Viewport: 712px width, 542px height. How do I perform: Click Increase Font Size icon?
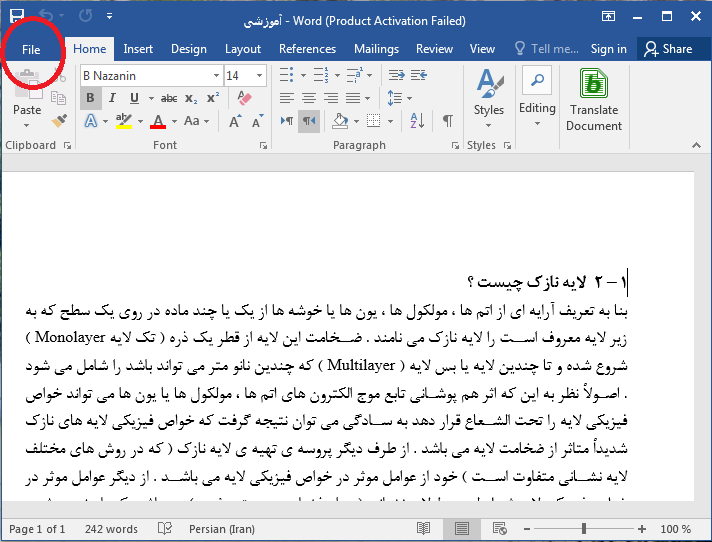coord(235,121)
